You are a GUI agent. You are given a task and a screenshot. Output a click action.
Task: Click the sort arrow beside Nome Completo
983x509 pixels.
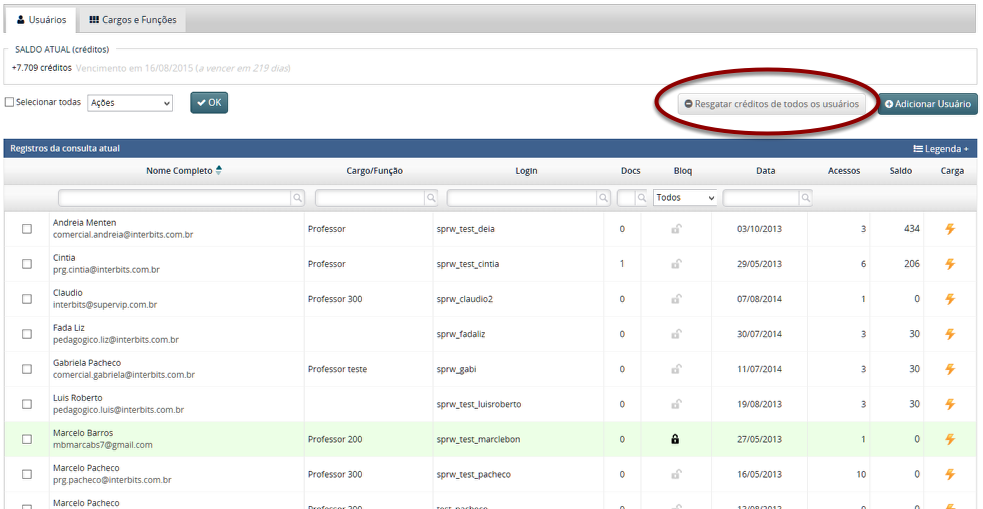click(219, 171)
